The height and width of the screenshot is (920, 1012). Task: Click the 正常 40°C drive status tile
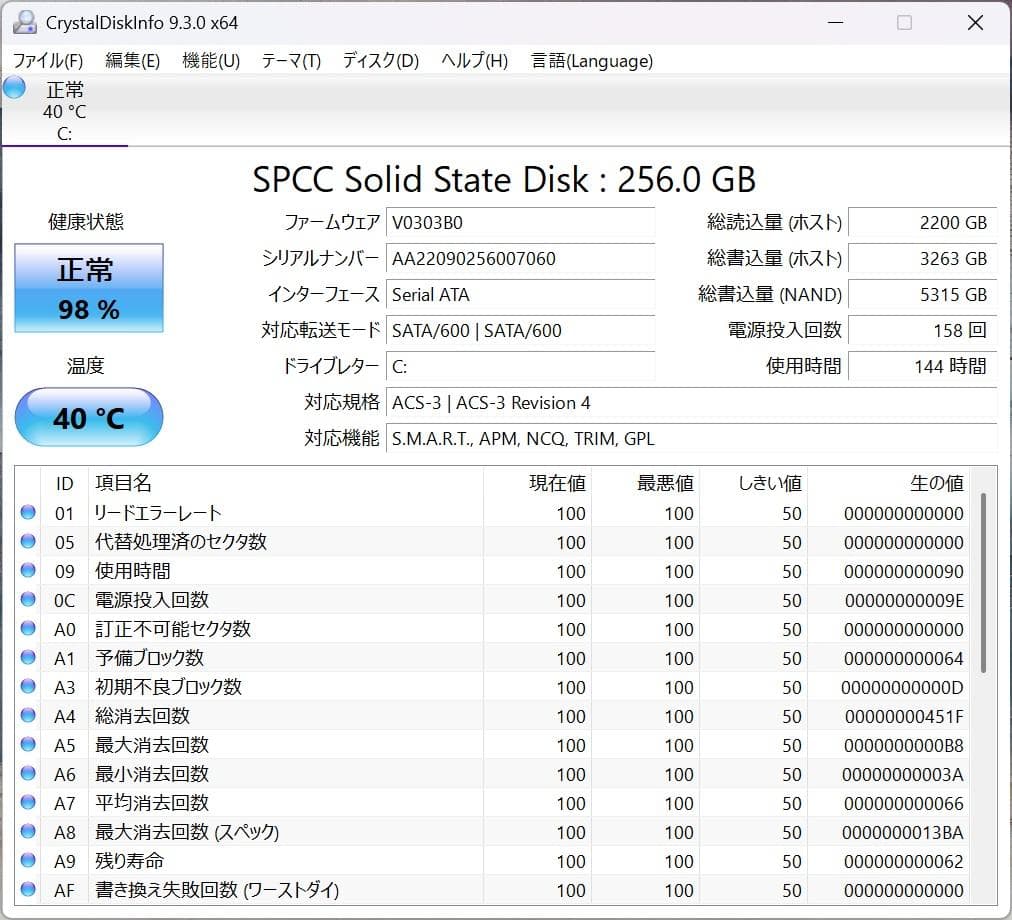pos(64,105)
